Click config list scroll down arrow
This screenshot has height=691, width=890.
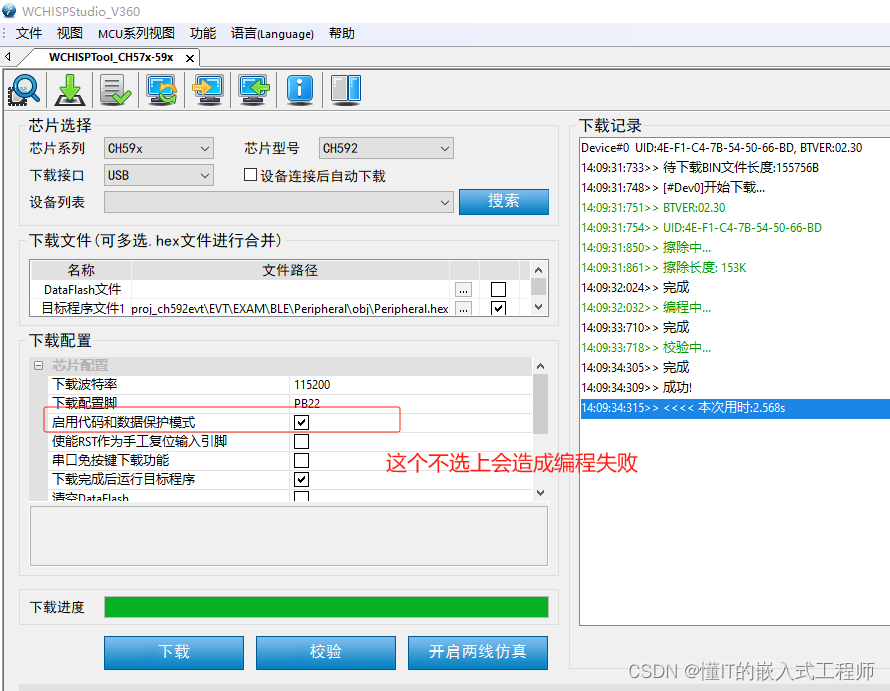(x=540, y=493)
